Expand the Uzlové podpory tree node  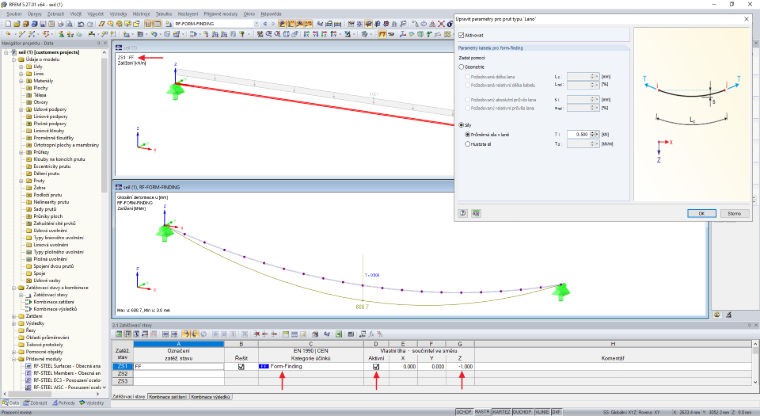21,110
